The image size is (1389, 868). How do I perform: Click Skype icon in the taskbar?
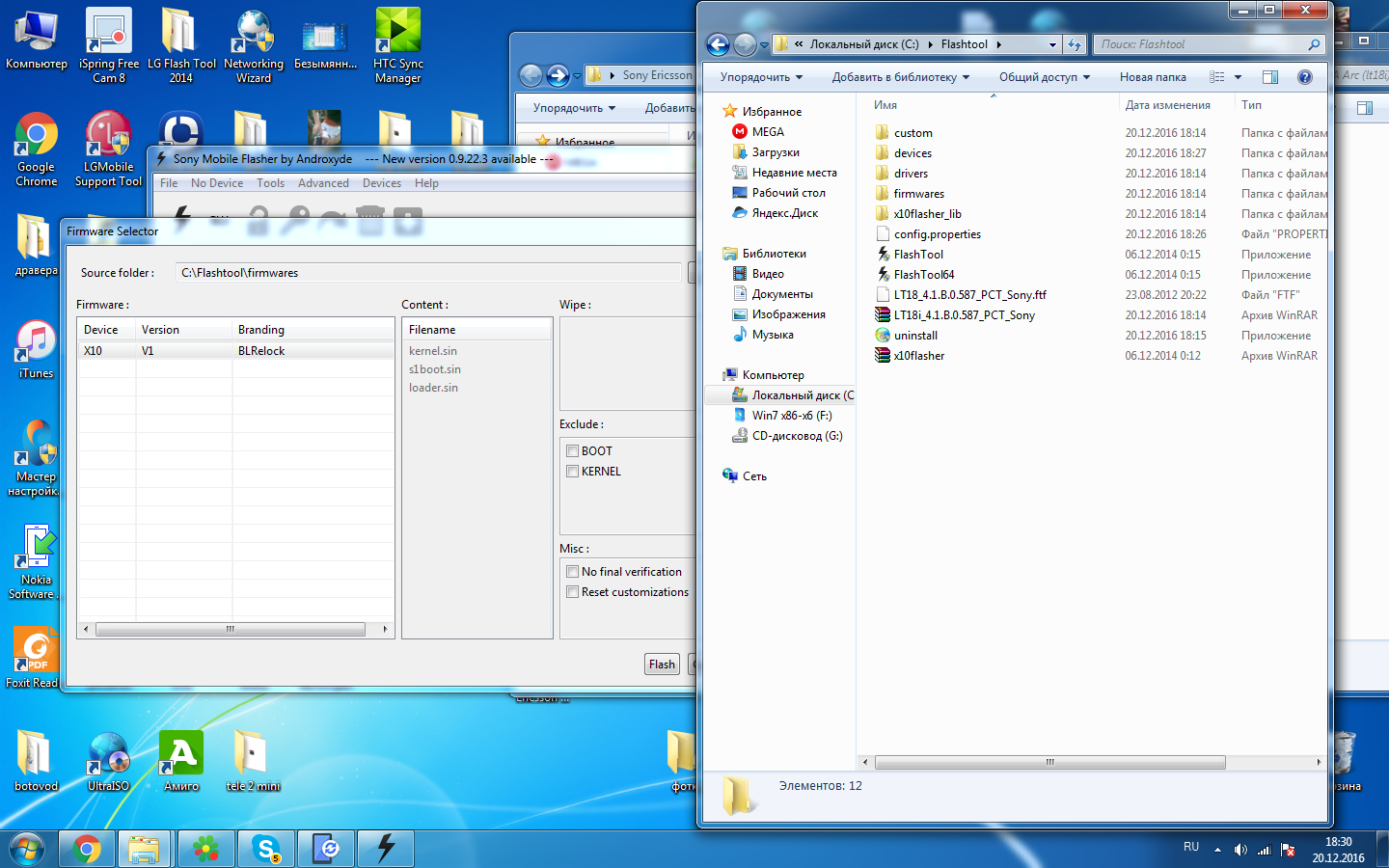point(266,849)
